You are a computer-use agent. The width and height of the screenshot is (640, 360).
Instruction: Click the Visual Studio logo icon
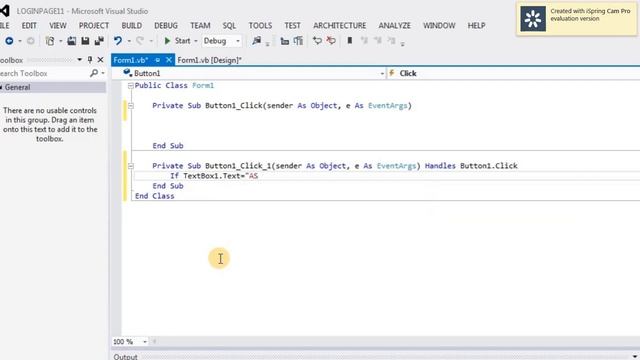(4, 11)
